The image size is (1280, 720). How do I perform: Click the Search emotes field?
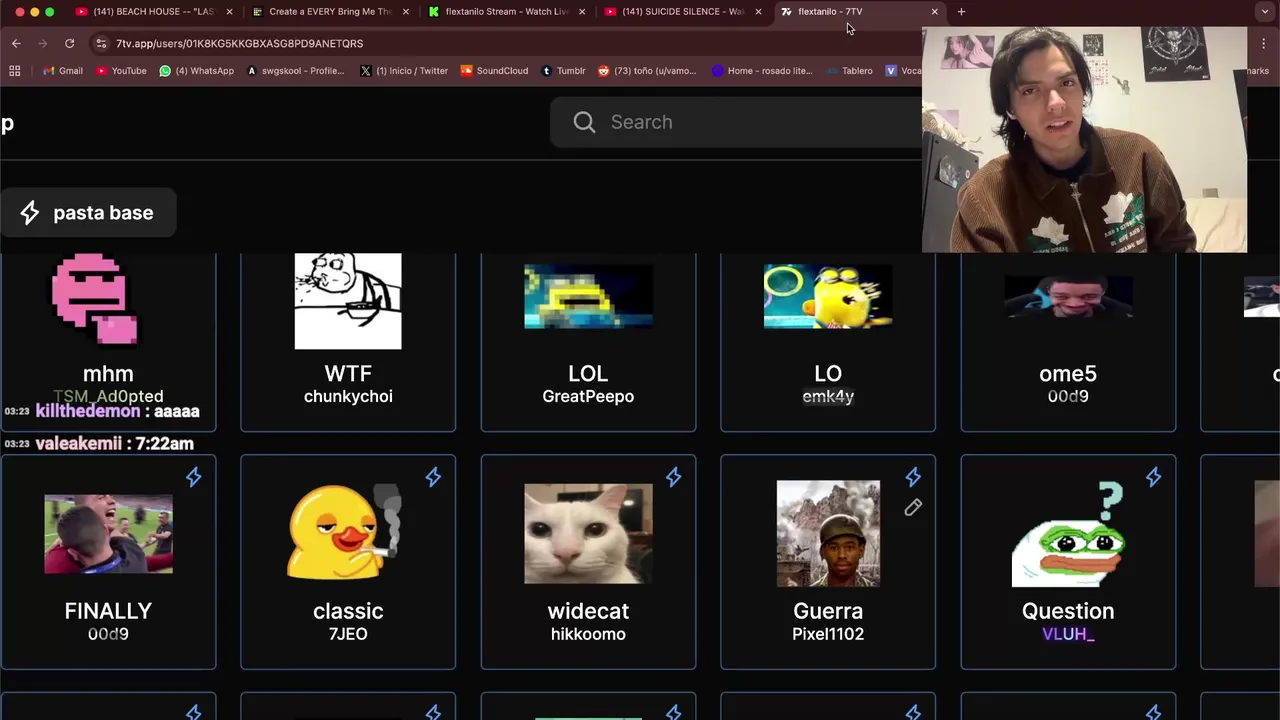point(736,122)
